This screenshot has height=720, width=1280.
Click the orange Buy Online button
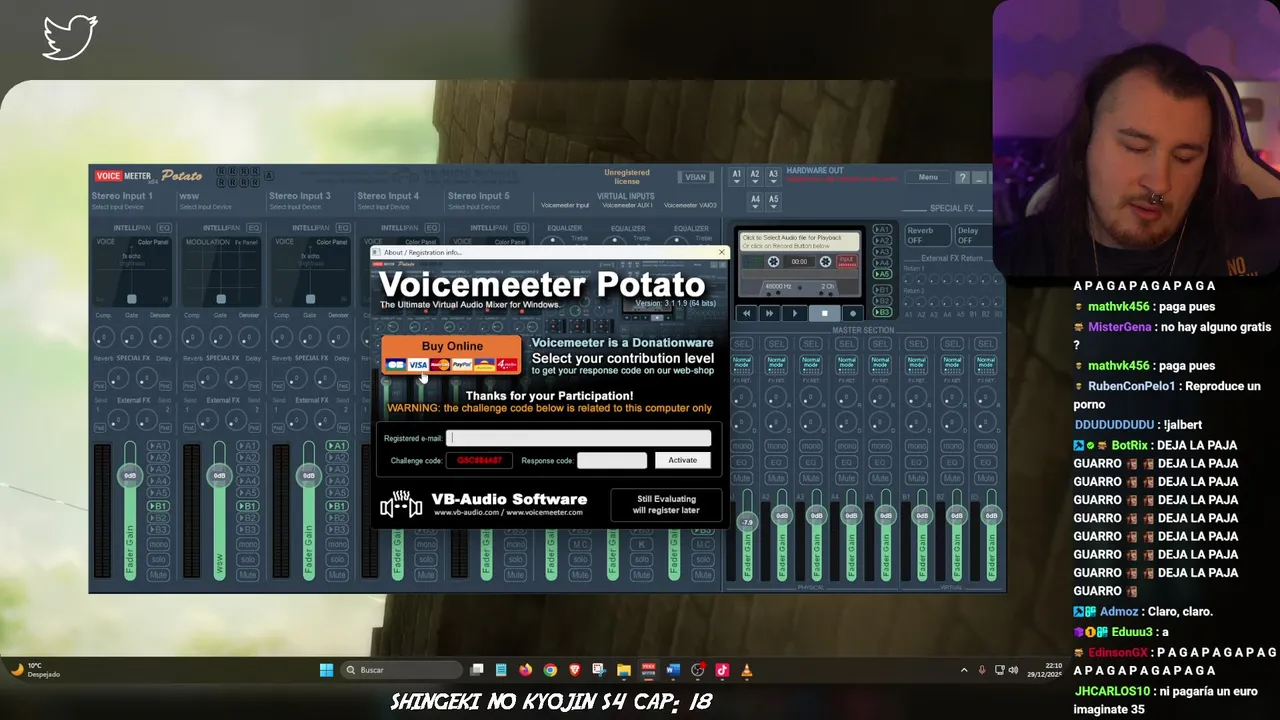[x=451, y=355]
